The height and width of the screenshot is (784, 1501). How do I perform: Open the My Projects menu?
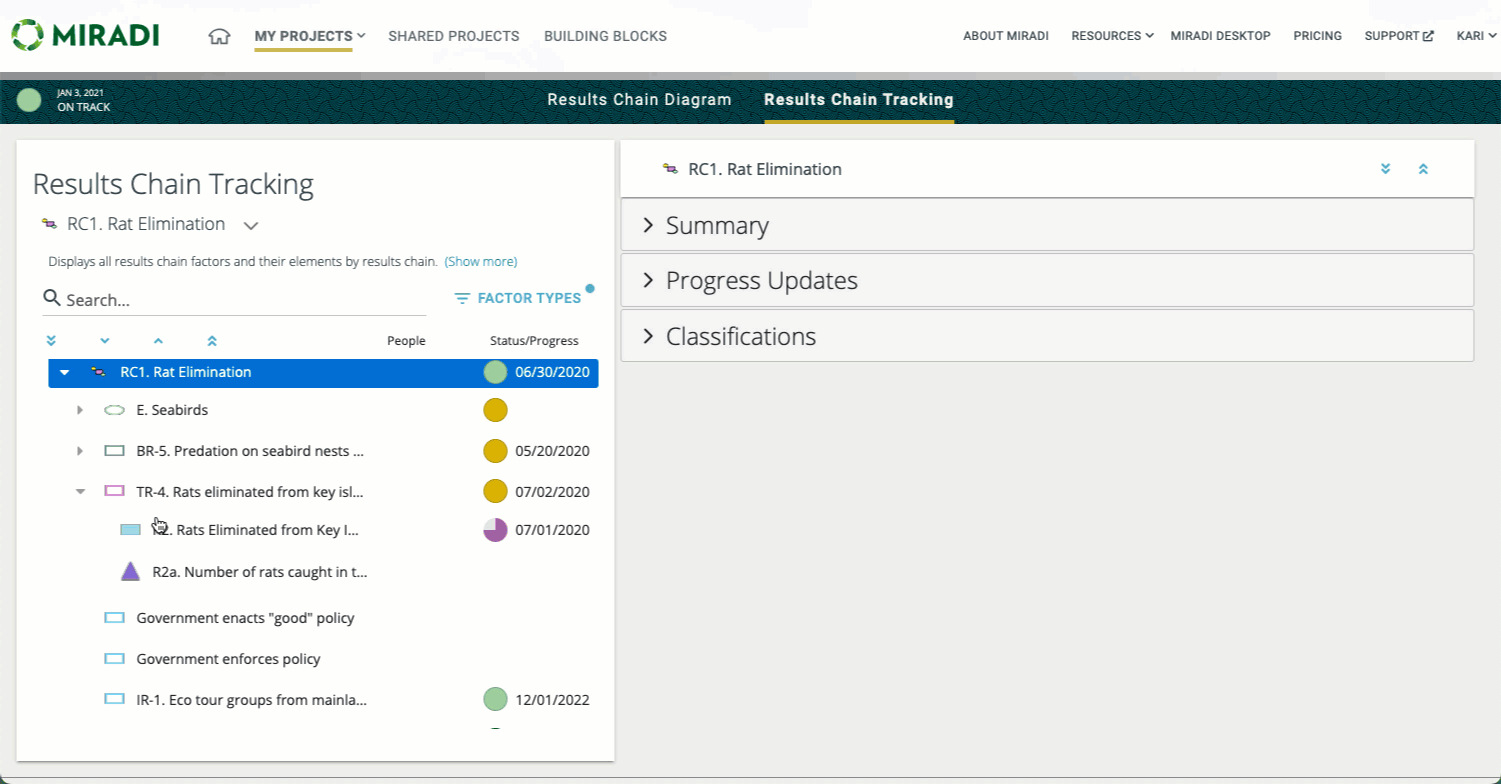pyautogui.click(x=309, y=36)
